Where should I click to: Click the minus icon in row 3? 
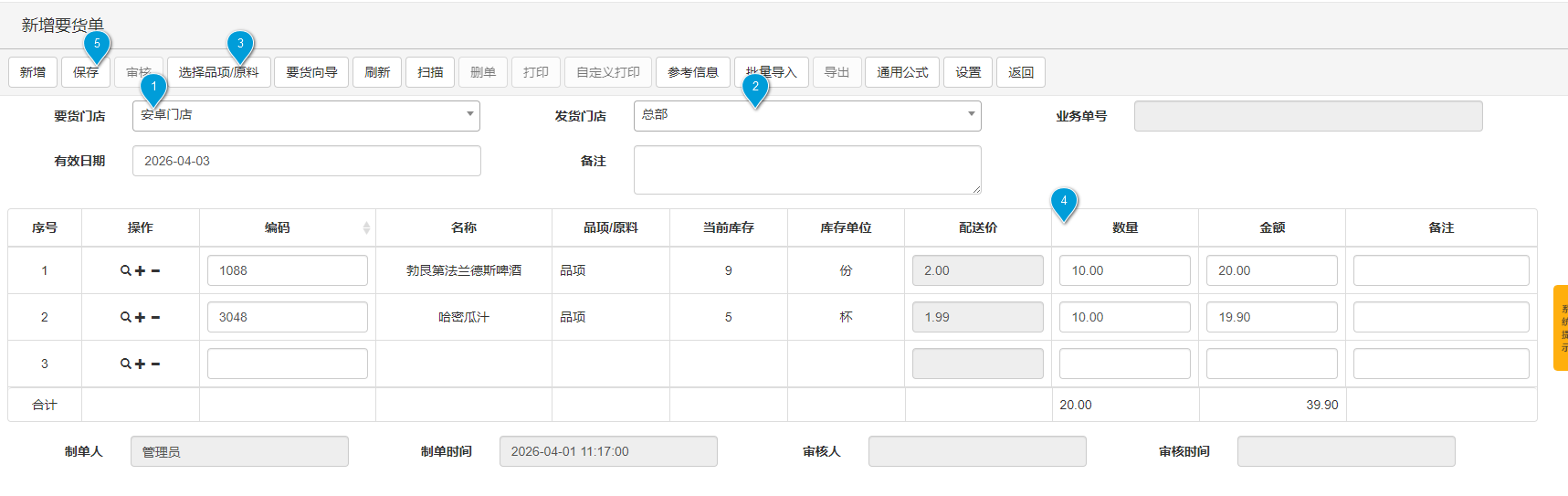point(155,364)
